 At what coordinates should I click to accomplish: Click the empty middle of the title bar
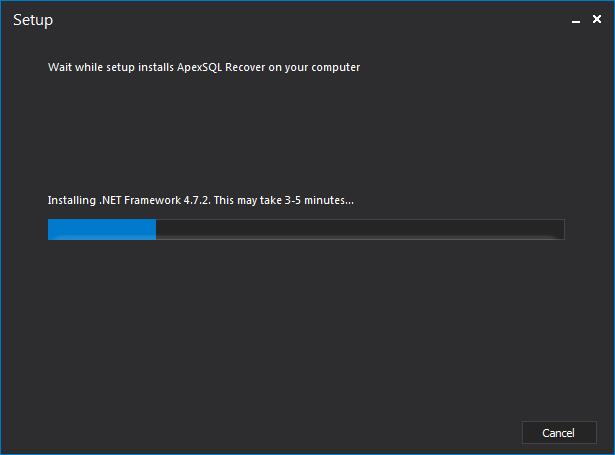click(x=300, y=20)
